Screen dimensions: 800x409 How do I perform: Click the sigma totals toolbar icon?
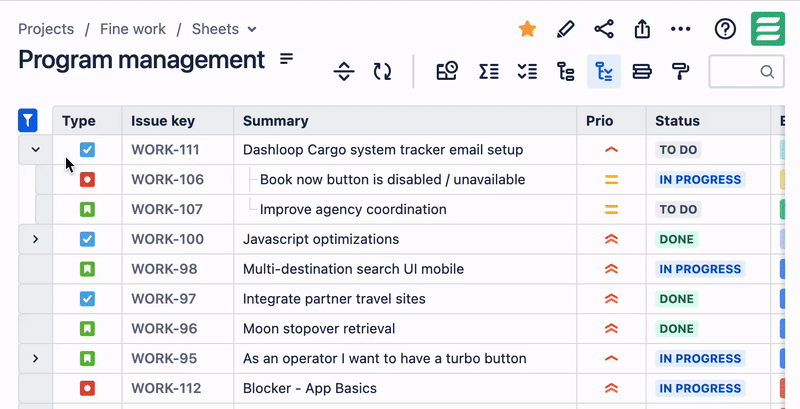[x=488, y=71]
